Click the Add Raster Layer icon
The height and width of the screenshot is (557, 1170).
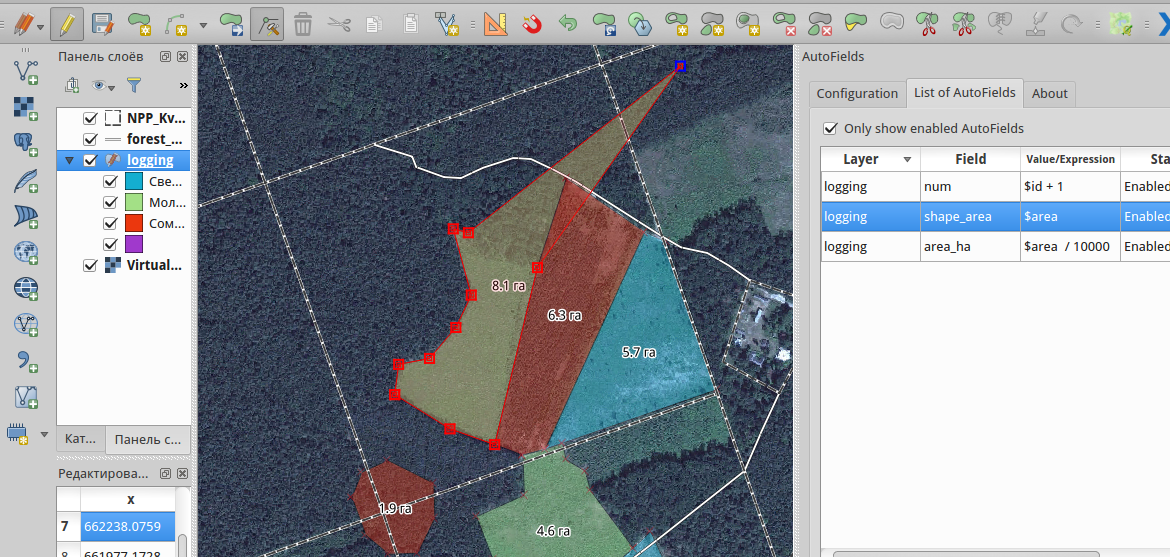click(x=26, y=108)
